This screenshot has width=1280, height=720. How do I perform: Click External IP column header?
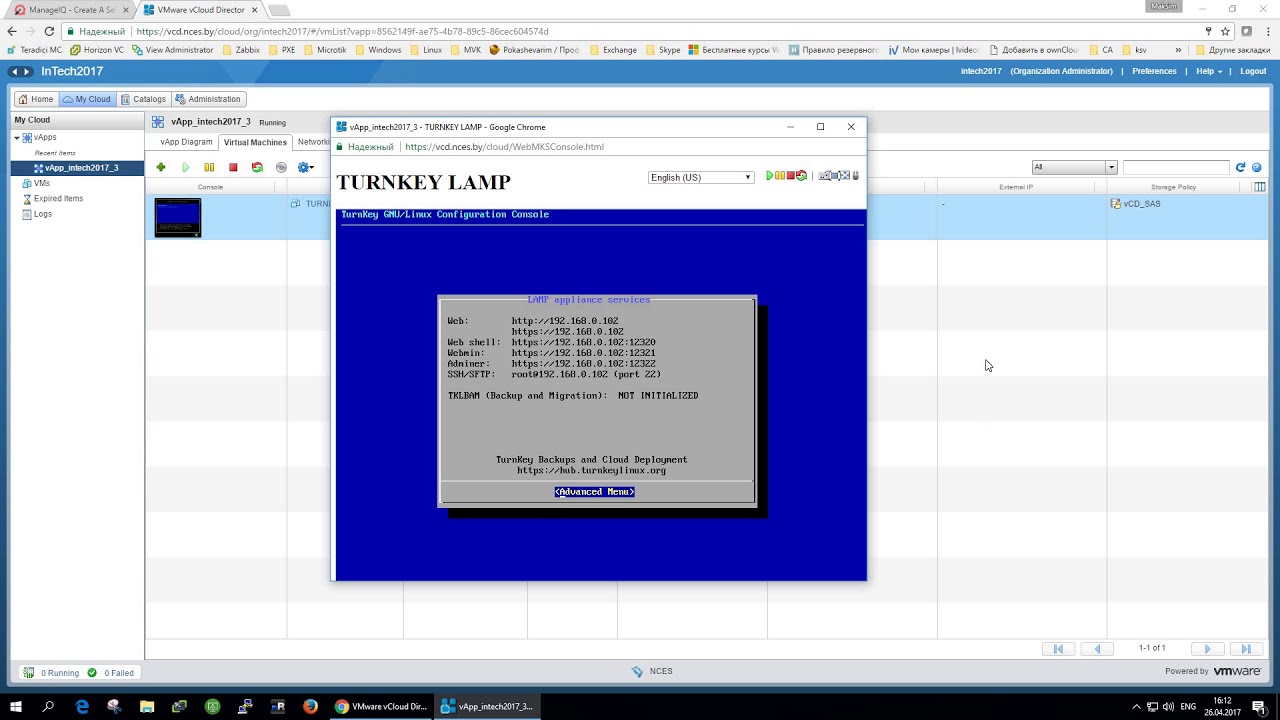1016,187
